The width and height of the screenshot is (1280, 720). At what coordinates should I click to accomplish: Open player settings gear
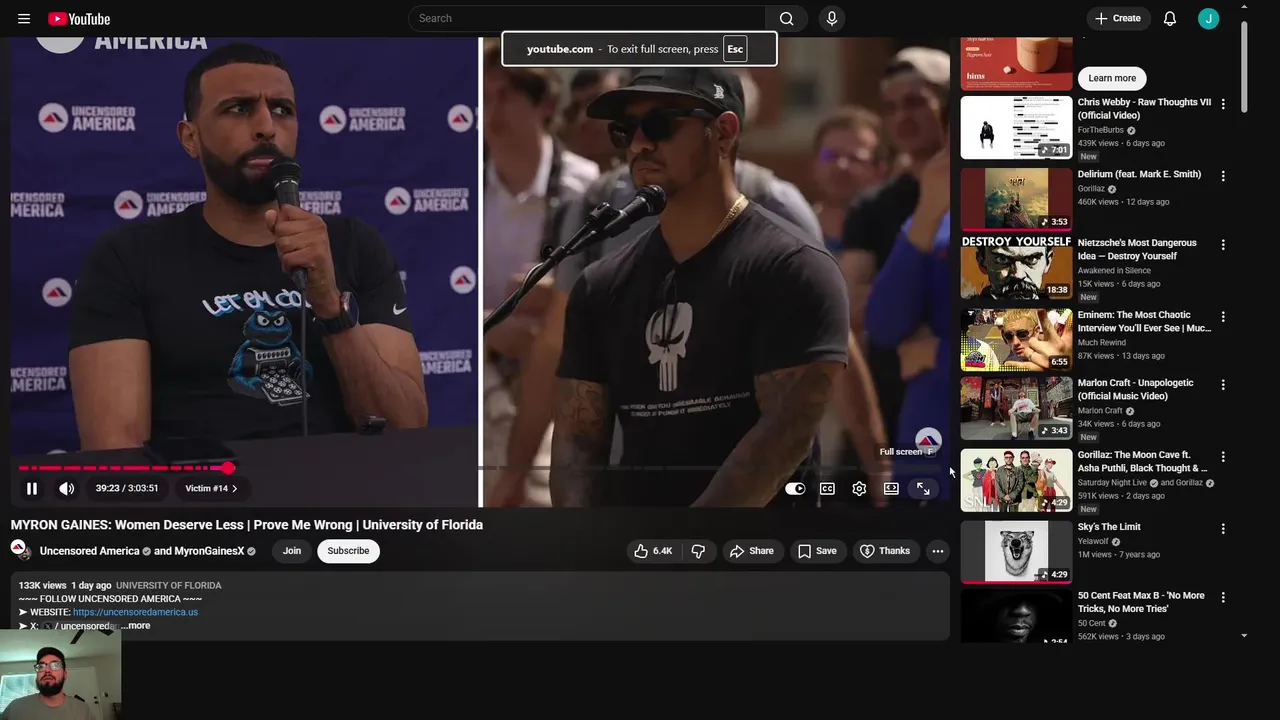point(859,488)
